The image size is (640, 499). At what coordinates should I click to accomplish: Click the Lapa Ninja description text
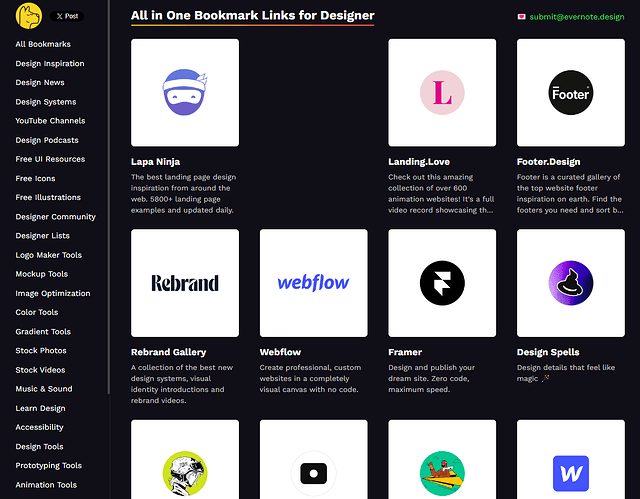pos(183,194)
